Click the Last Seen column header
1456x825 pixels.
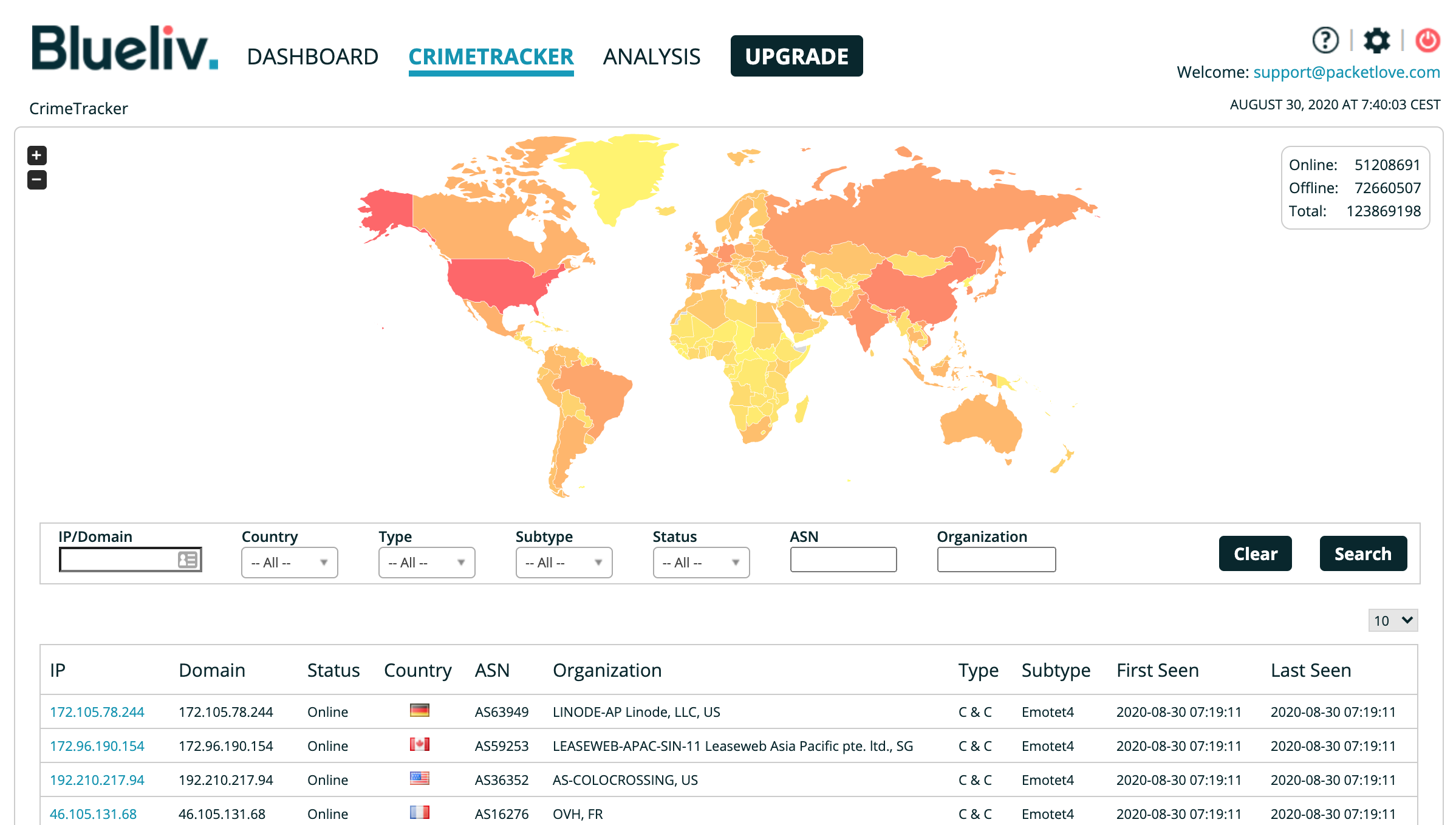point(1311,670)
